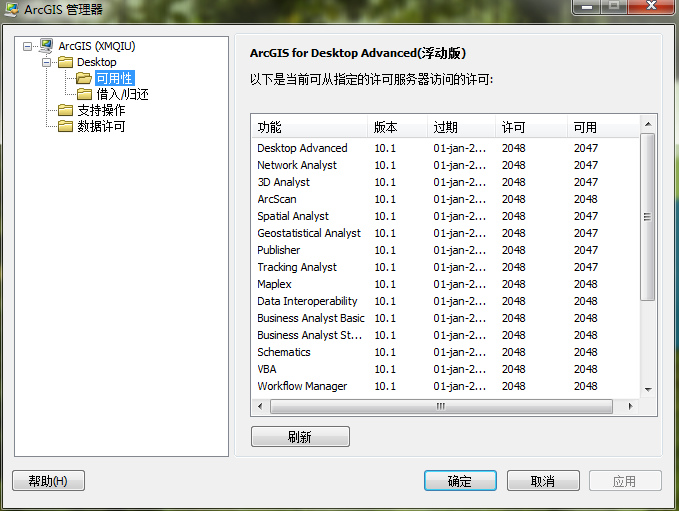
Task: Close the ArcGIS 管理器 window
Action: click(651, 6)
